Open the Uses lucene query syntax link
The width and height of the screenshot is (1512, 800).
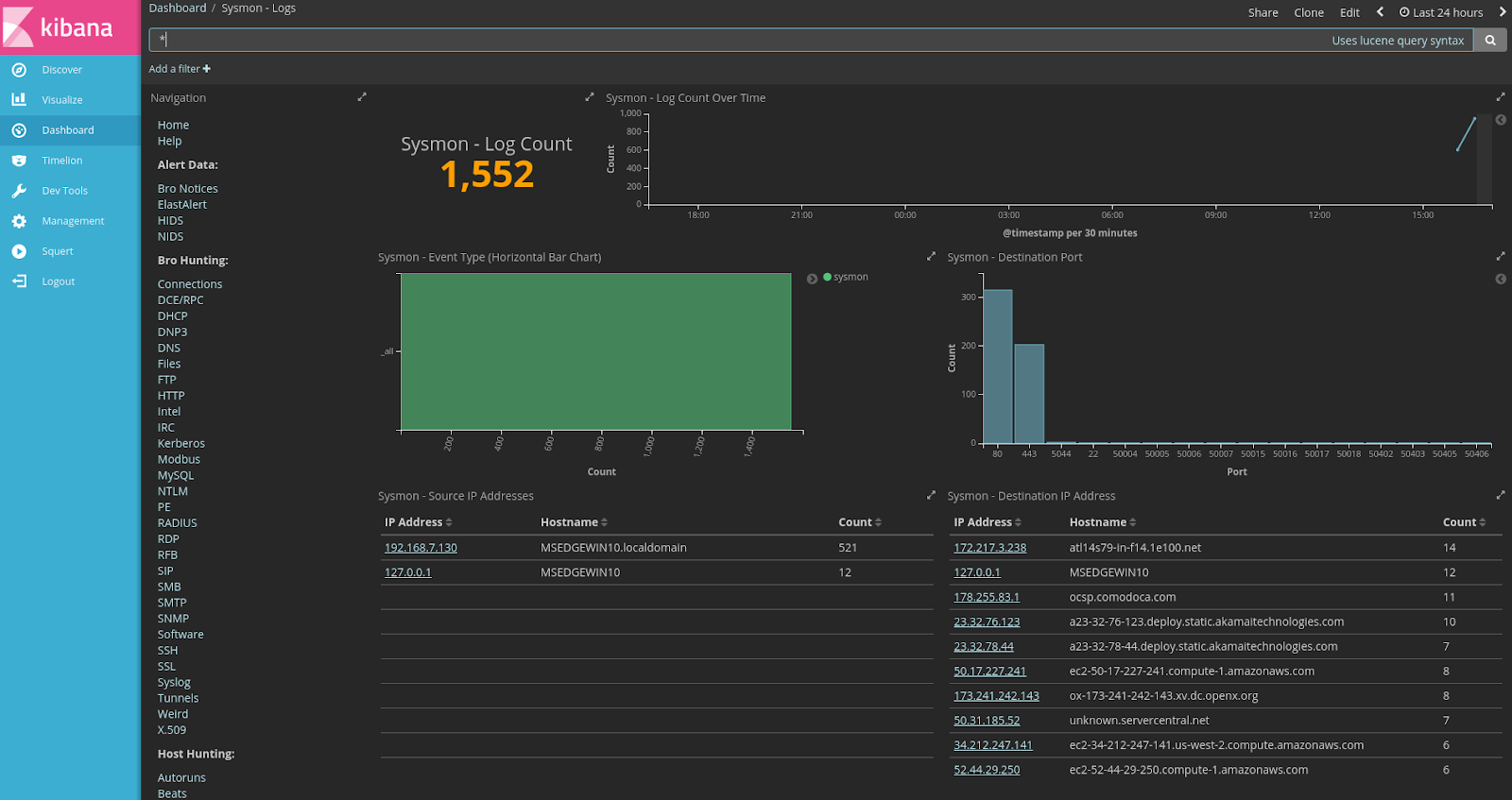pos(1398,41)
